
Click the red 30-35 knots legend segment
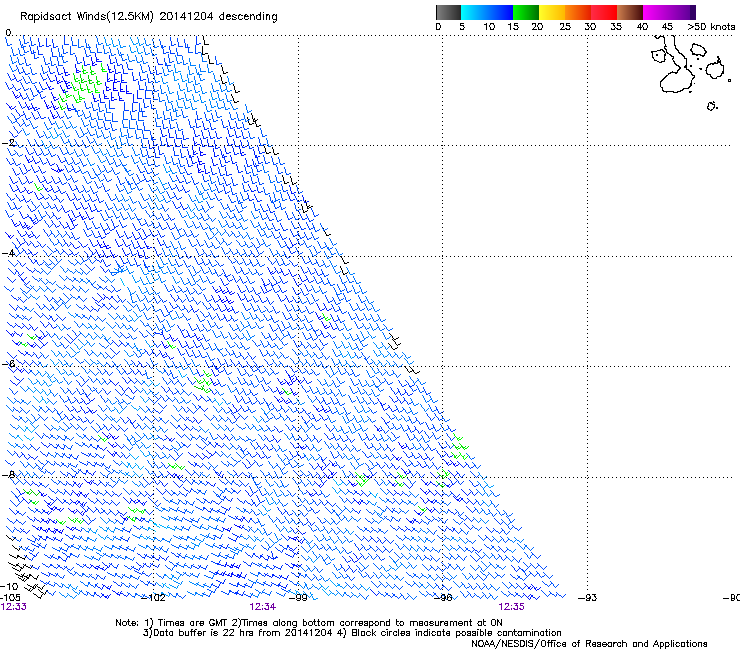(604, 12)
